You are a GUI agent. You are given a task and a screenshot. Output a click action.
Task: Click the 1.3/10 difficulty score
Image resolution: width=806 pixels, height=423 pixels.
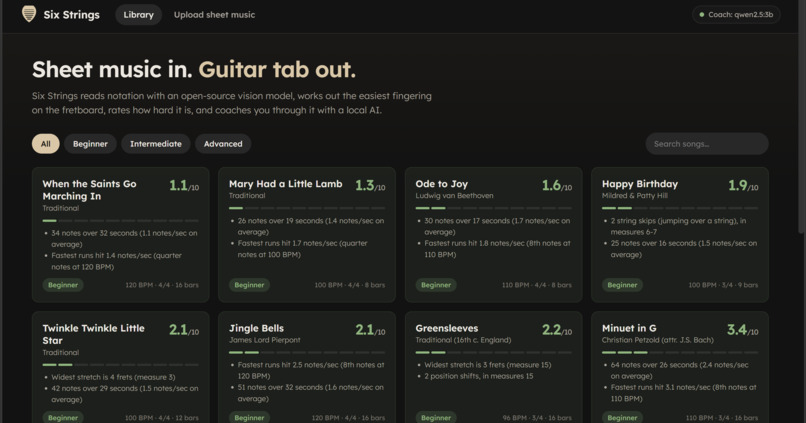370,186
